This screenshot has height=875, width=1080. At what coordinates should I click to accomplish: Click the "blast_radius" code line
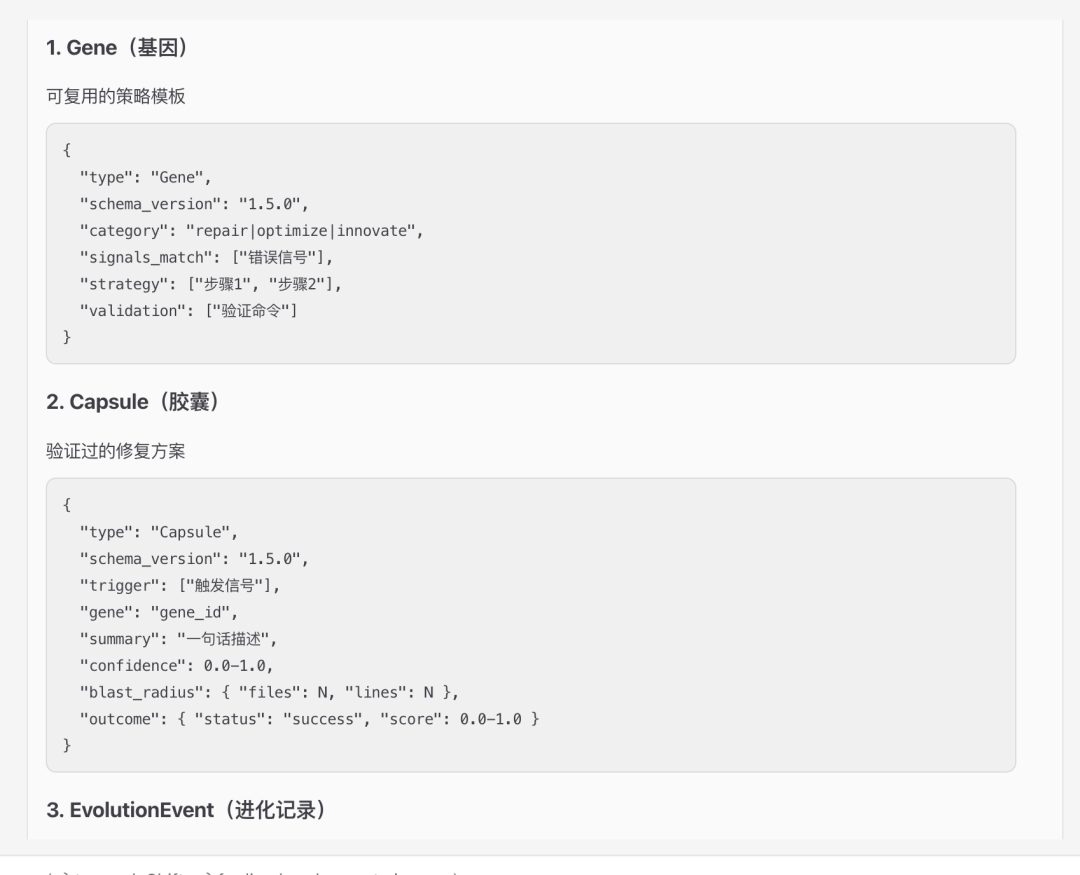tap(269, 692)
